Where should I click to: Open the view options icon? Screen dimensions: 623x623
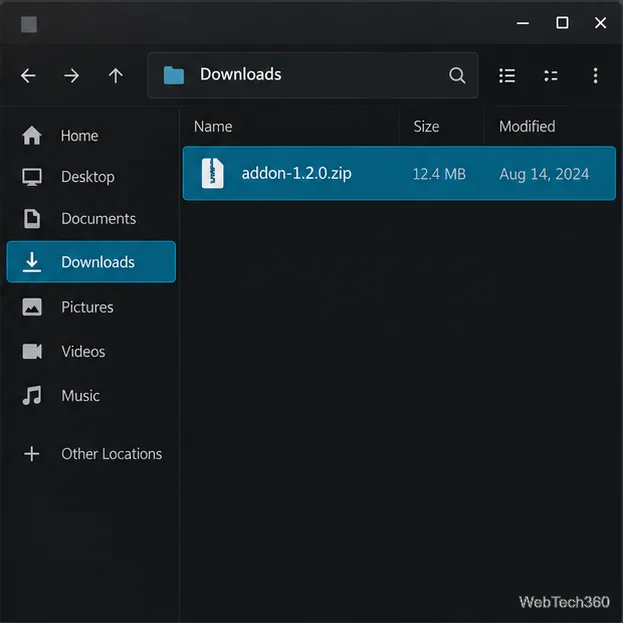pos(551,75)
